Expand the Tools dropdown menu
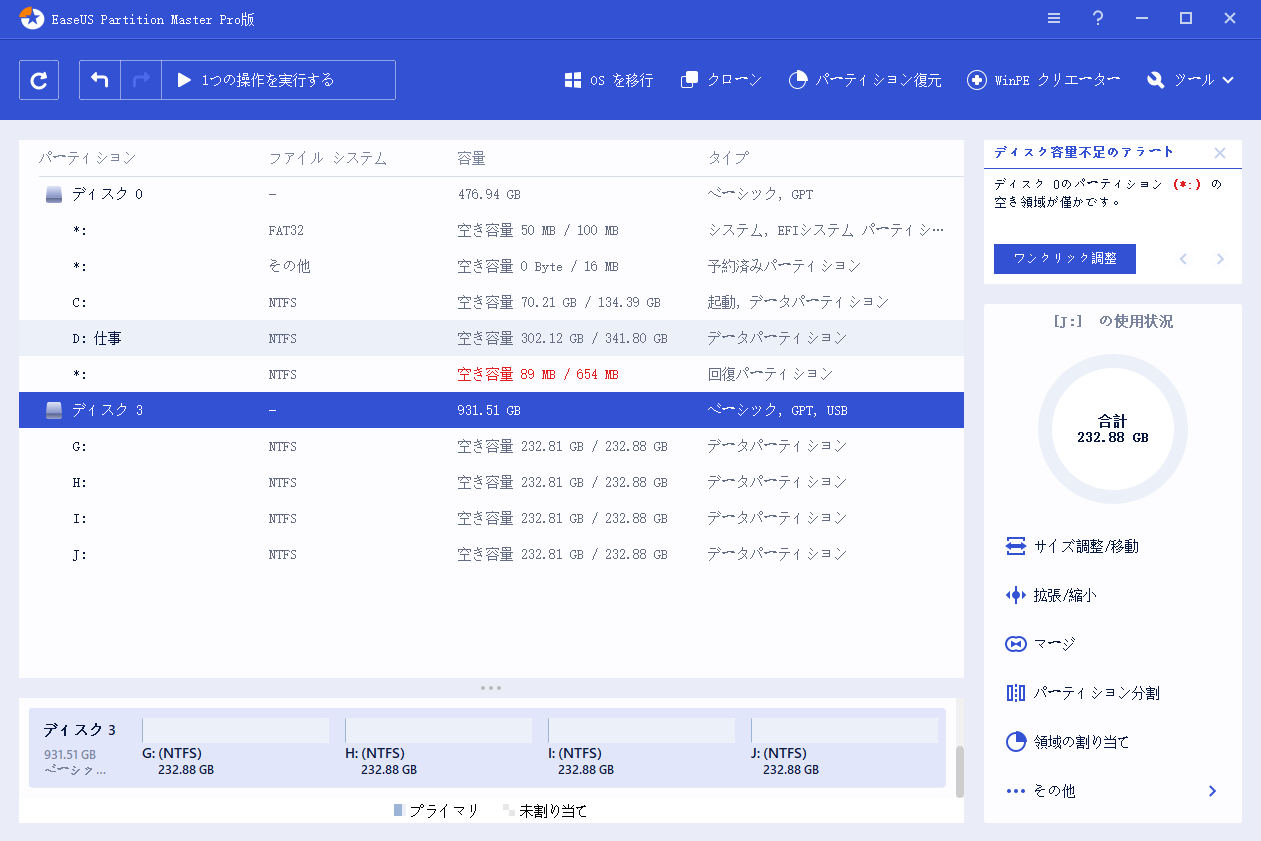 (1191, 80)
